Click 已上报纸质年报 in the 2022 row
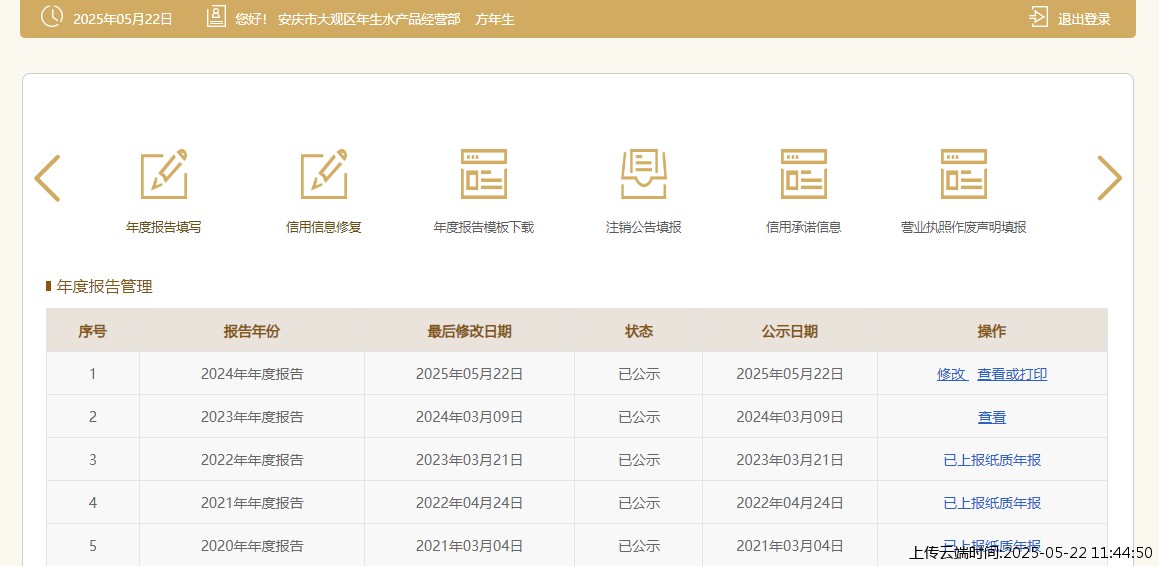Screen dimensions: 1159x566 [x=992, y=460]
